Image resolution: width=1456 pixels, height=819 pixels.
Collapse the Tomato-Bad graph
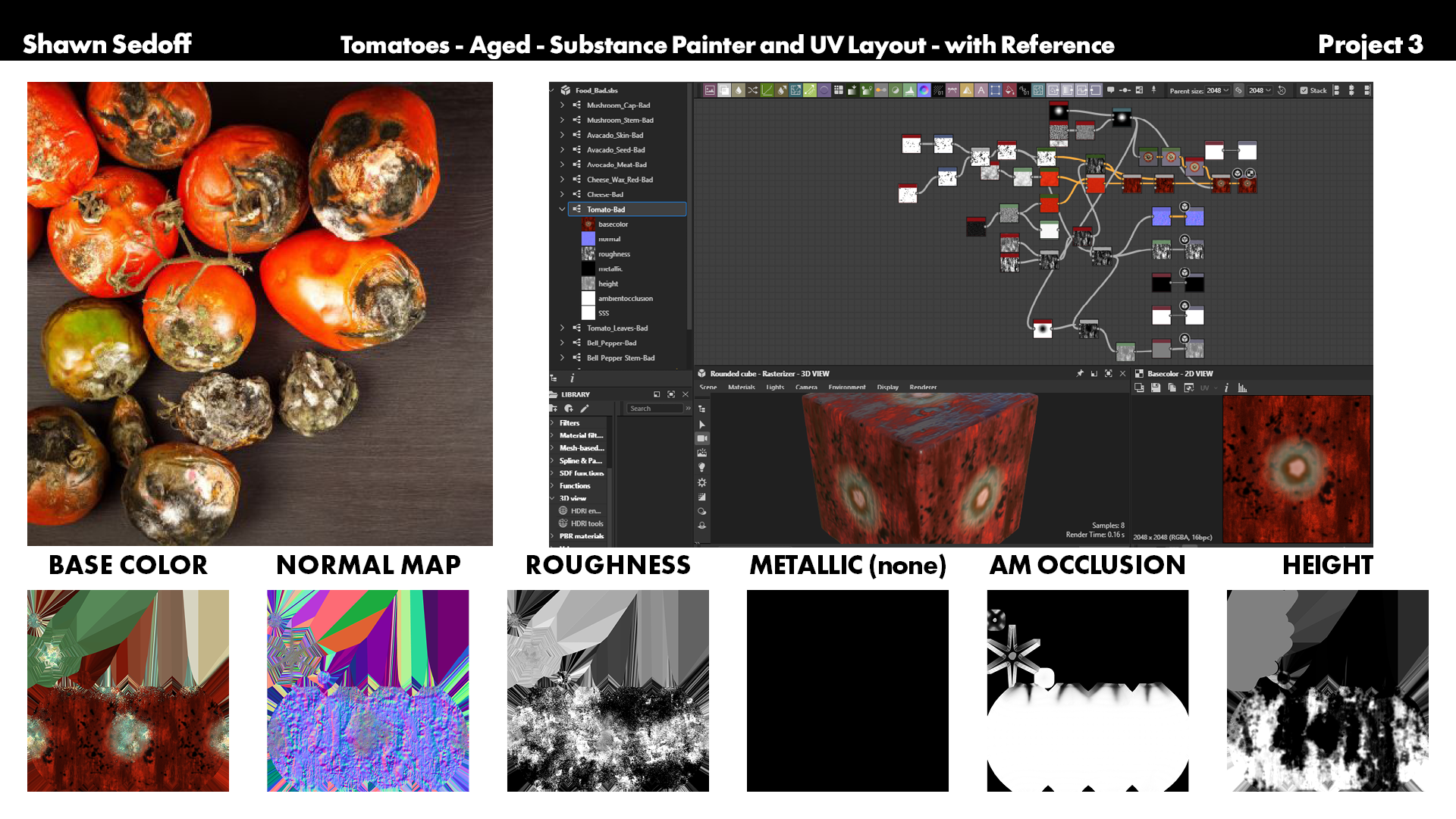(562, 209)
